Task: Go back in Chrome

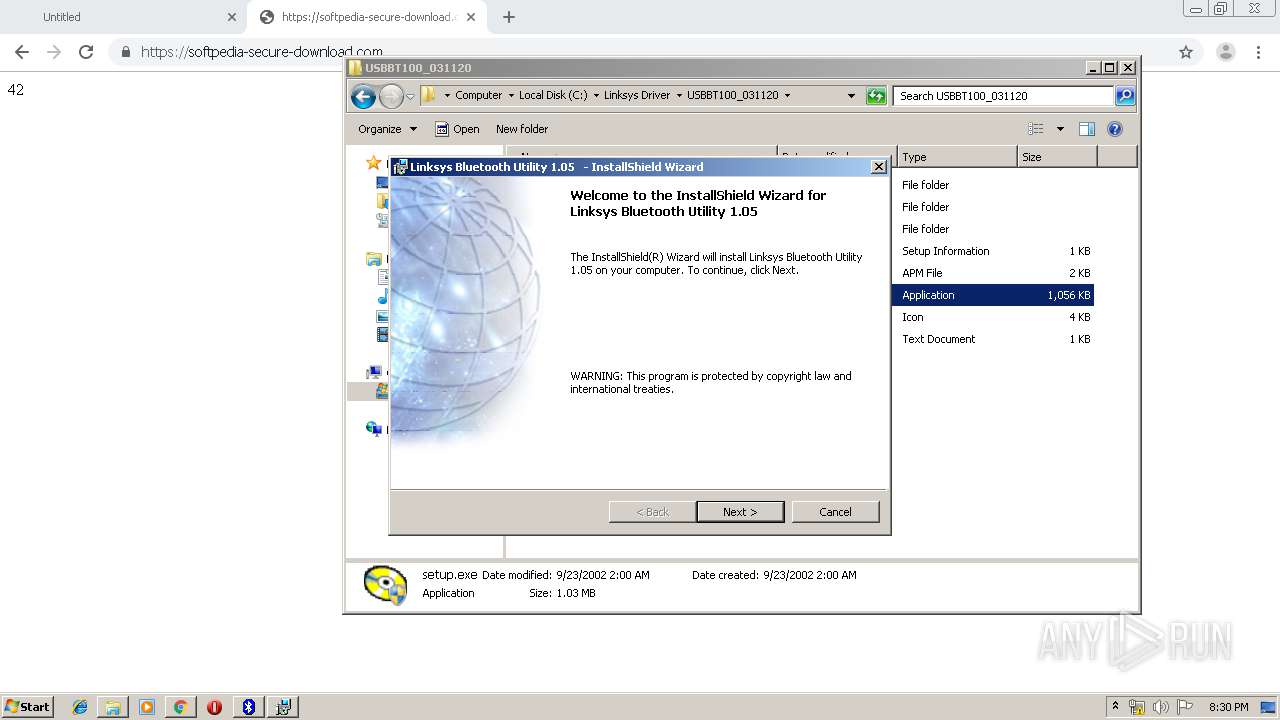Action: coord(22,52)
